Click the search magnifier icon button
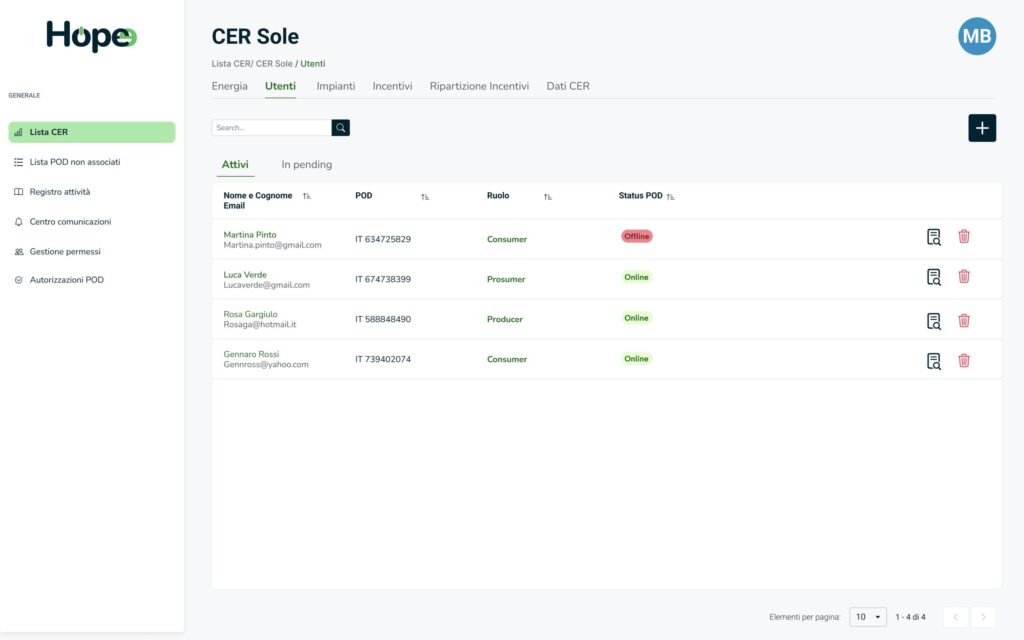The image size is (1024, 640). 341,128
